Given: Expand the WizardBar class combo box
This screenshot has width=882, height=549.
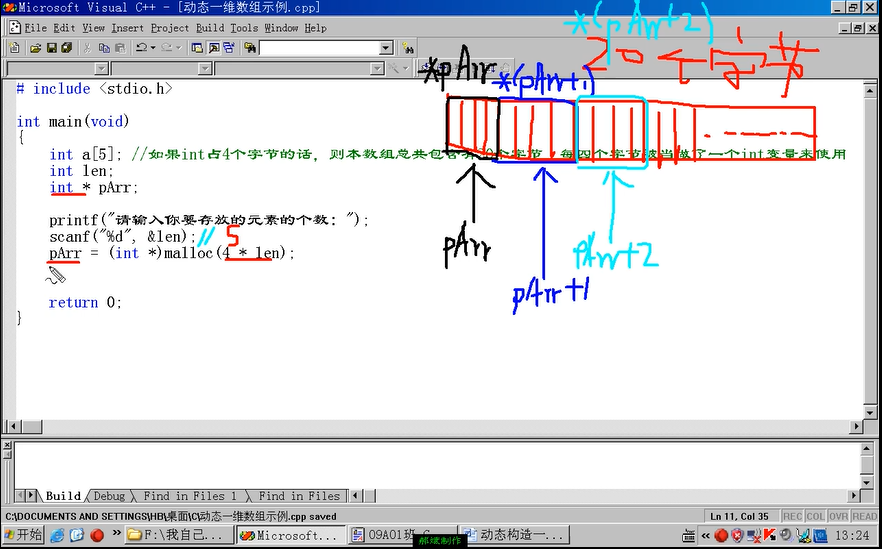Looking at the screenshot, I should (x=101, y=69).
